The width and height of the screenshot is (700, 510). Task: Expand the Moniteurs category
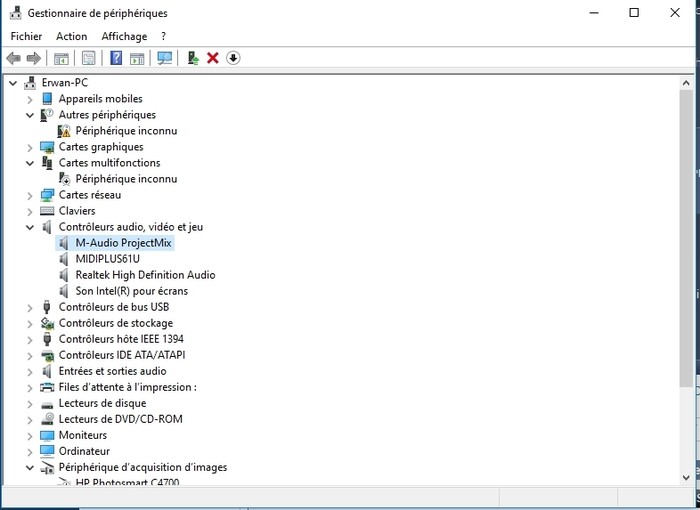click(30, 436)
